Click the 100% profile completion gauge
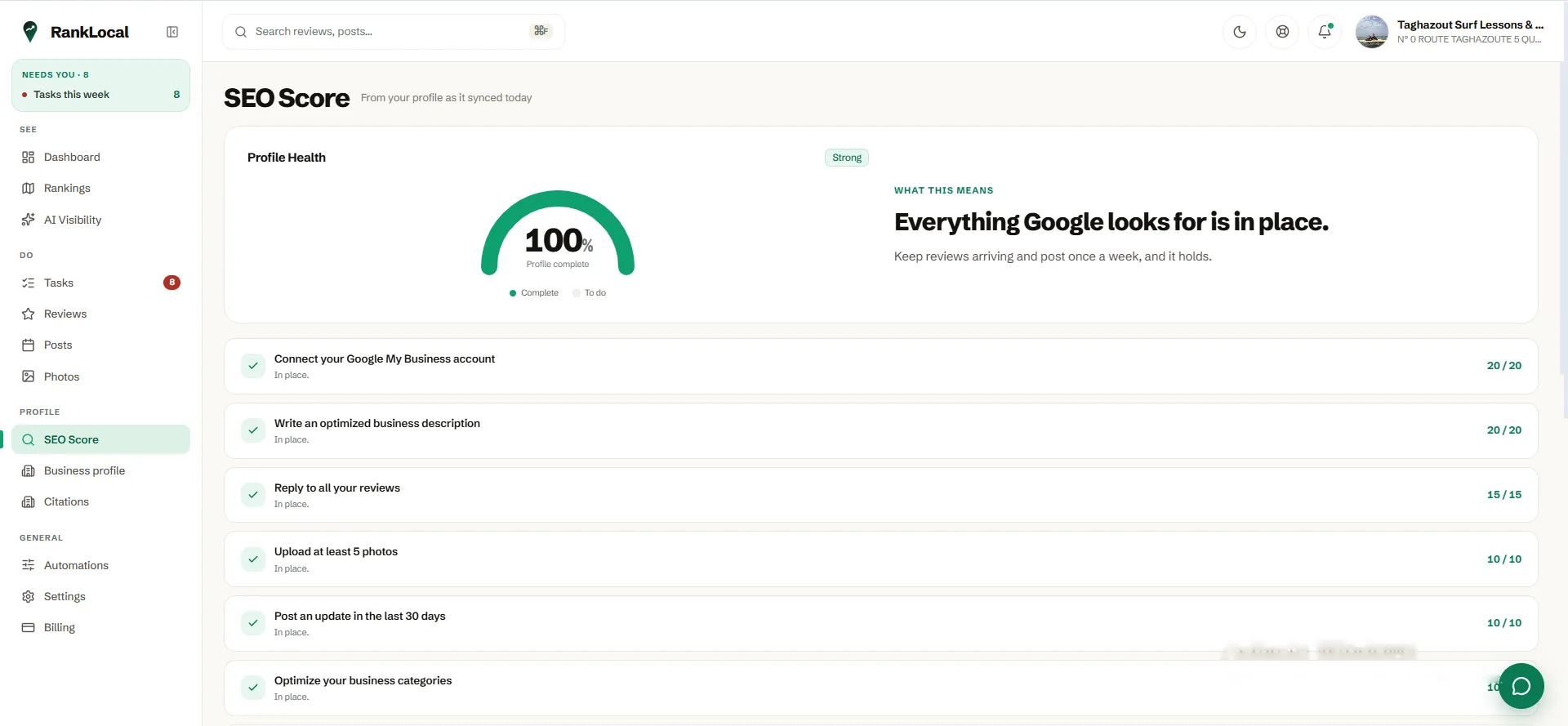Viewport: 1568px width, 726px height. [558, 234]
